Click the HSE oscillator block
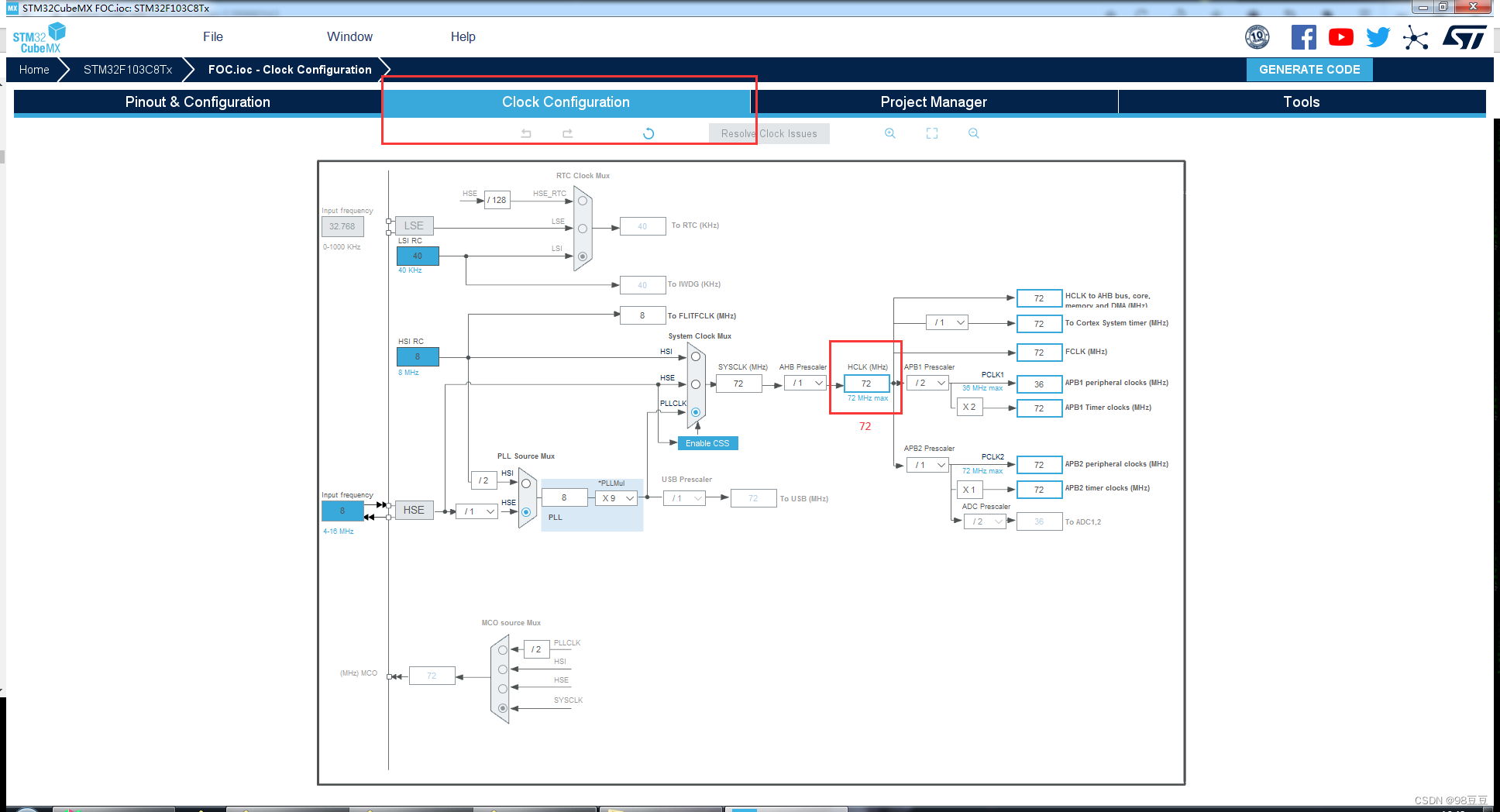The width and height of the screenshot is (1500, 812). (x=414, y=510)
